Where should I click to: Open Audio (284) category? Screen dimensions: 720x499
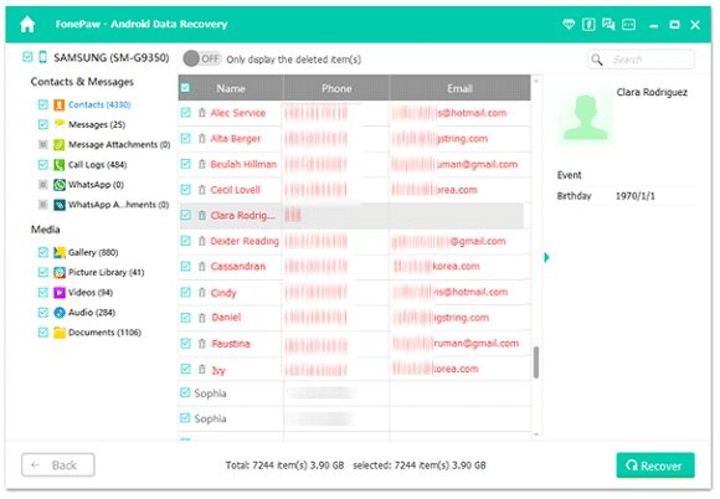coord(91,313)
